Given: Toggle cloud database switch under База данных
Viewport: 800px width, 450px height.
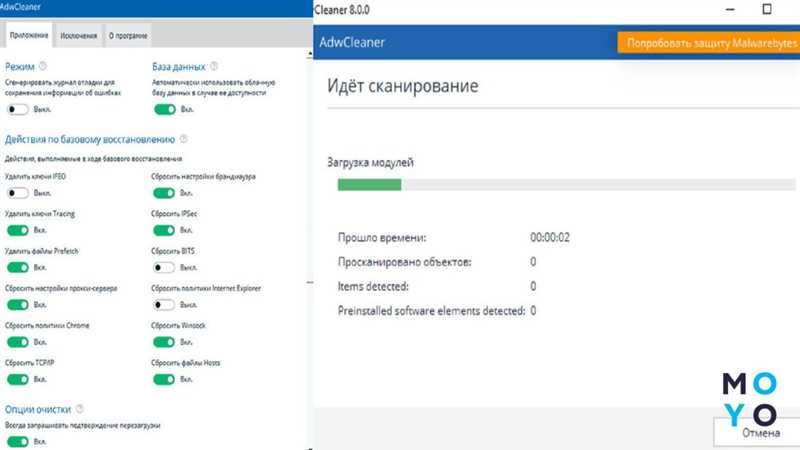Looking at the screenshot, I should point(164,109).
